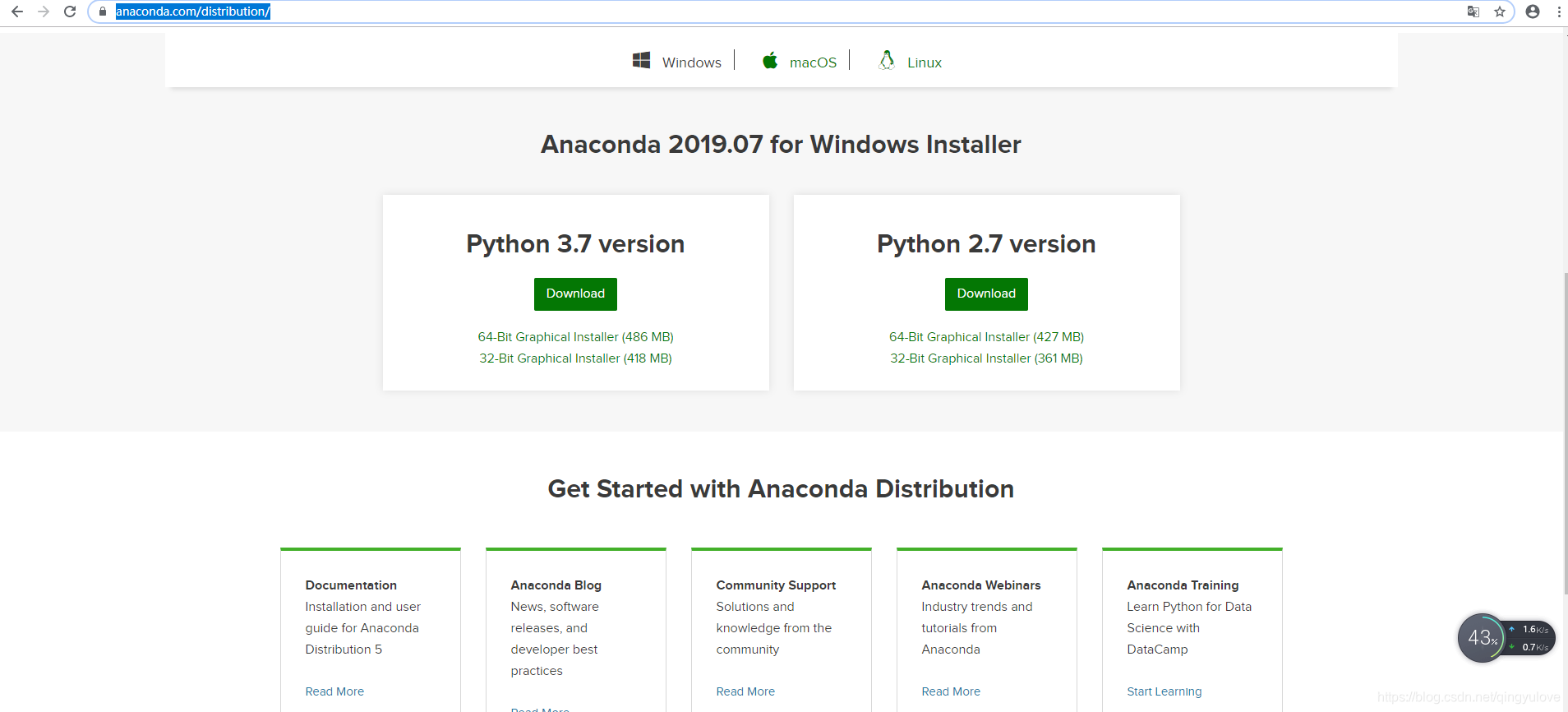This screenshot has width=1568, height=712.
Task: Click 64-Bit Graphical Installer (486 MB) link
Action: [x=575, y=337]
